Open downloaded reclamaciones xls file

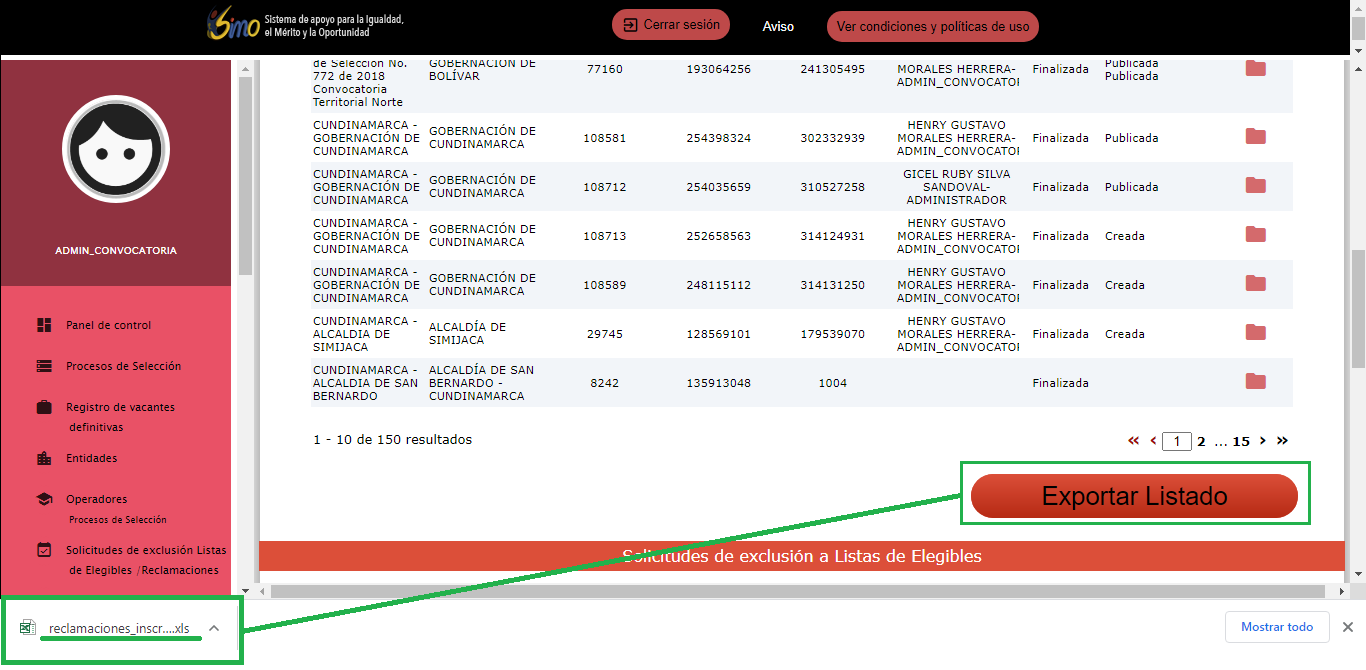[118, 628]
